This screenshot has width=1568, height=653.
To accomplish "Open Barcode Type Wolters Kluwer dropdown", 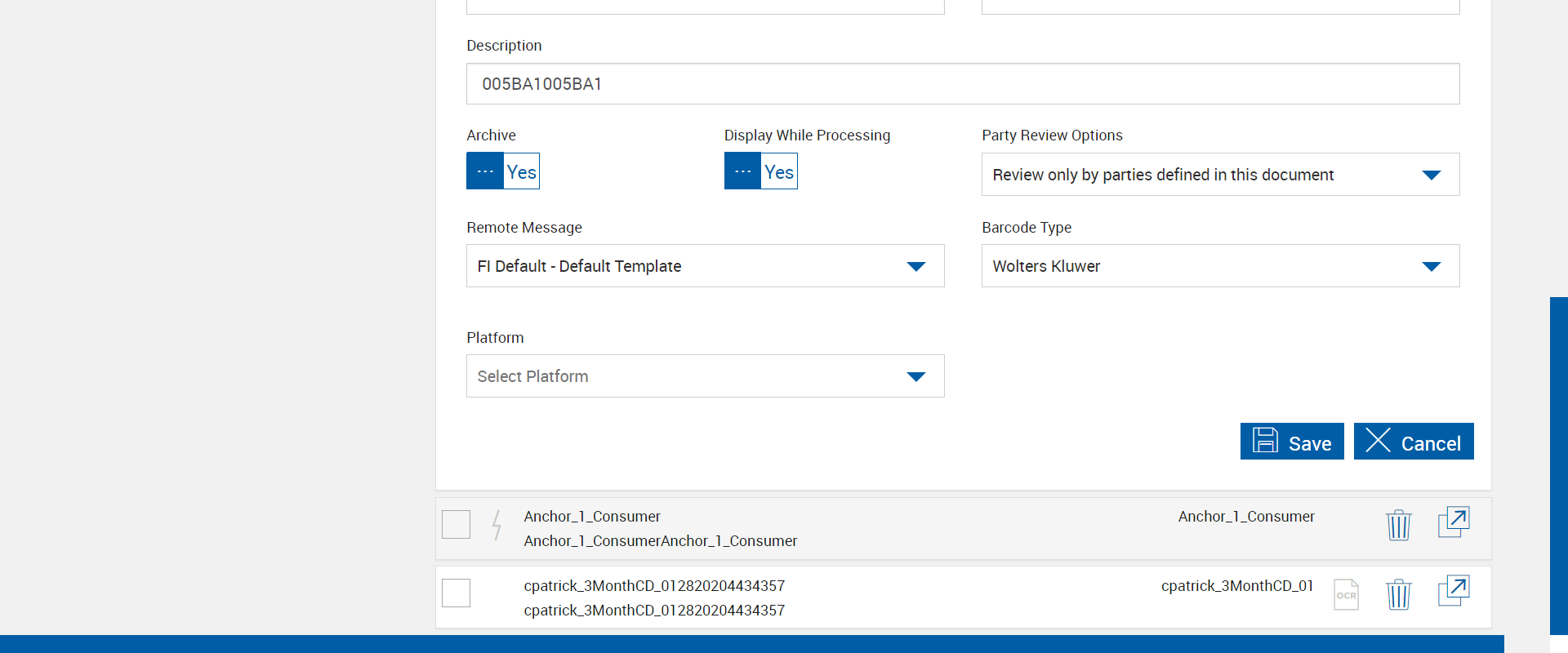I will click(x=1220, y=266).
